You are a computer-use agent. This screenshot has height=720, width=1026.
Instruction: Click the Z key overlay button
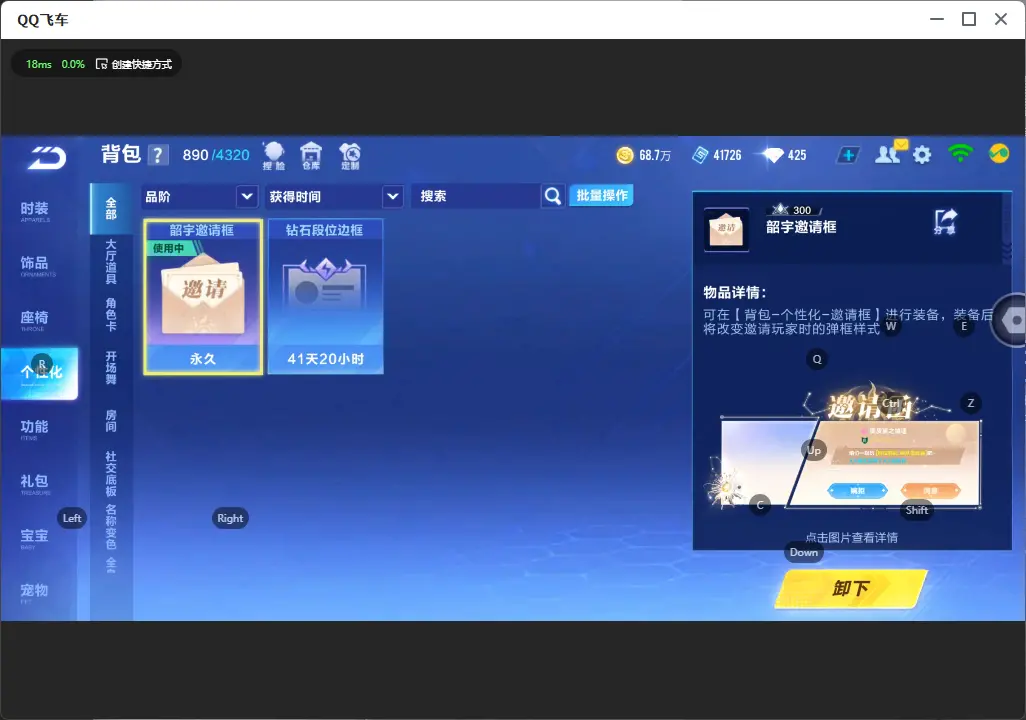click(970, 403)
